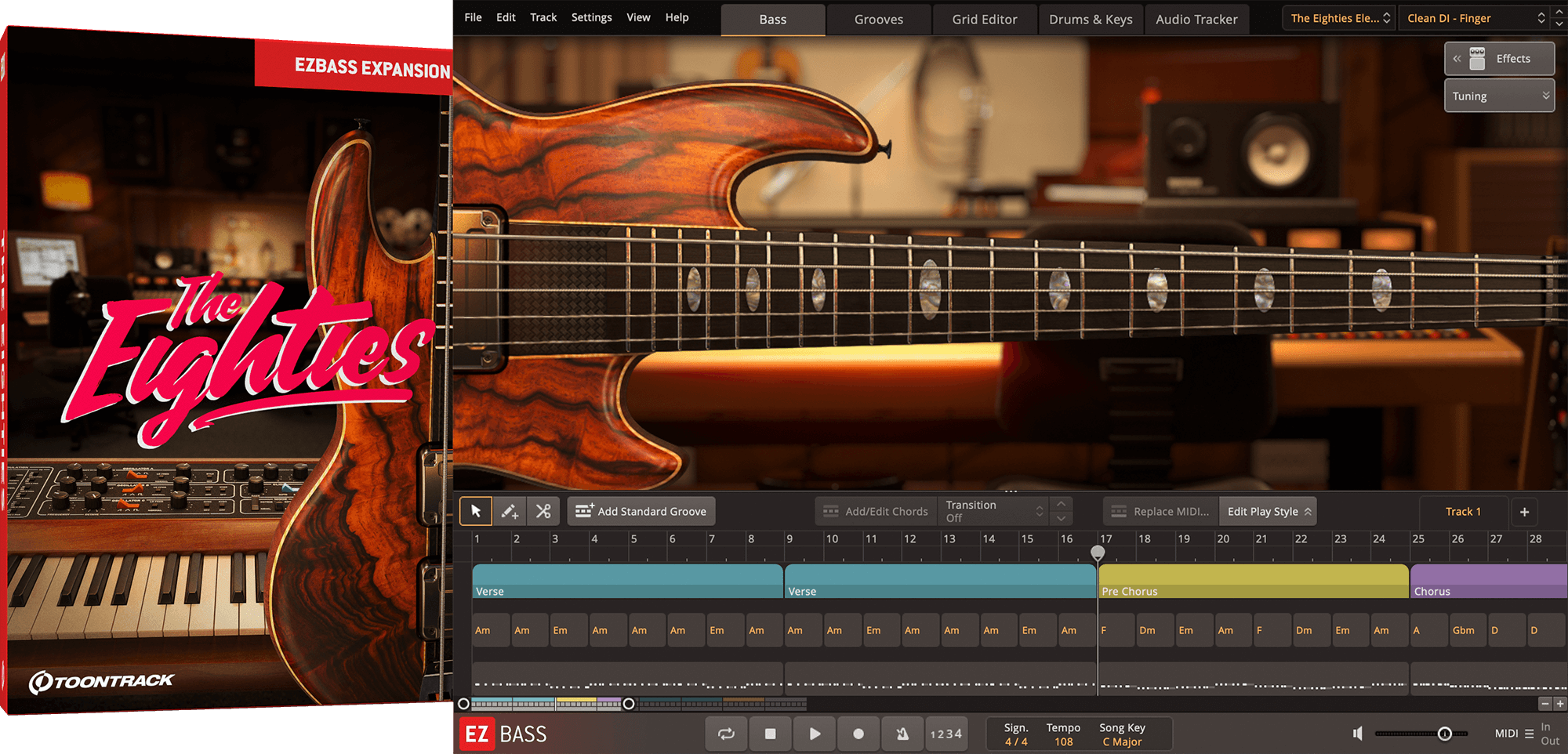1568x754 pixels.
Task: Start playback with the play button
Action: 815,734
